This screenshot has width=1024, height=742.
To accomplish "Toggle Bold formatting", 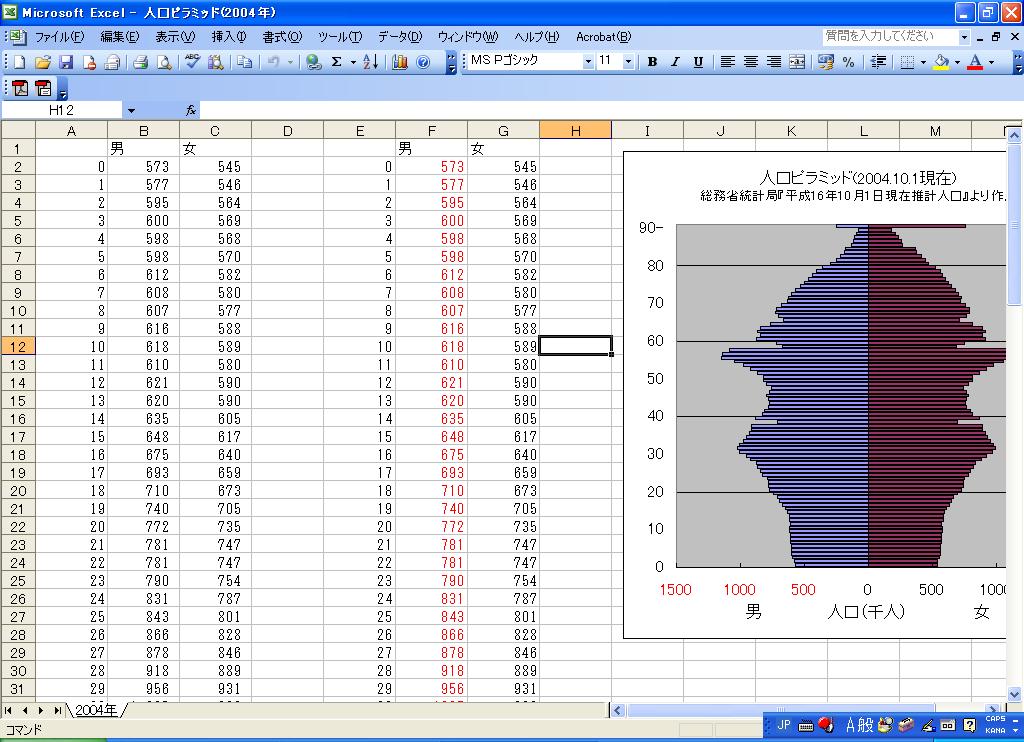I will click(x=652, y=62).
